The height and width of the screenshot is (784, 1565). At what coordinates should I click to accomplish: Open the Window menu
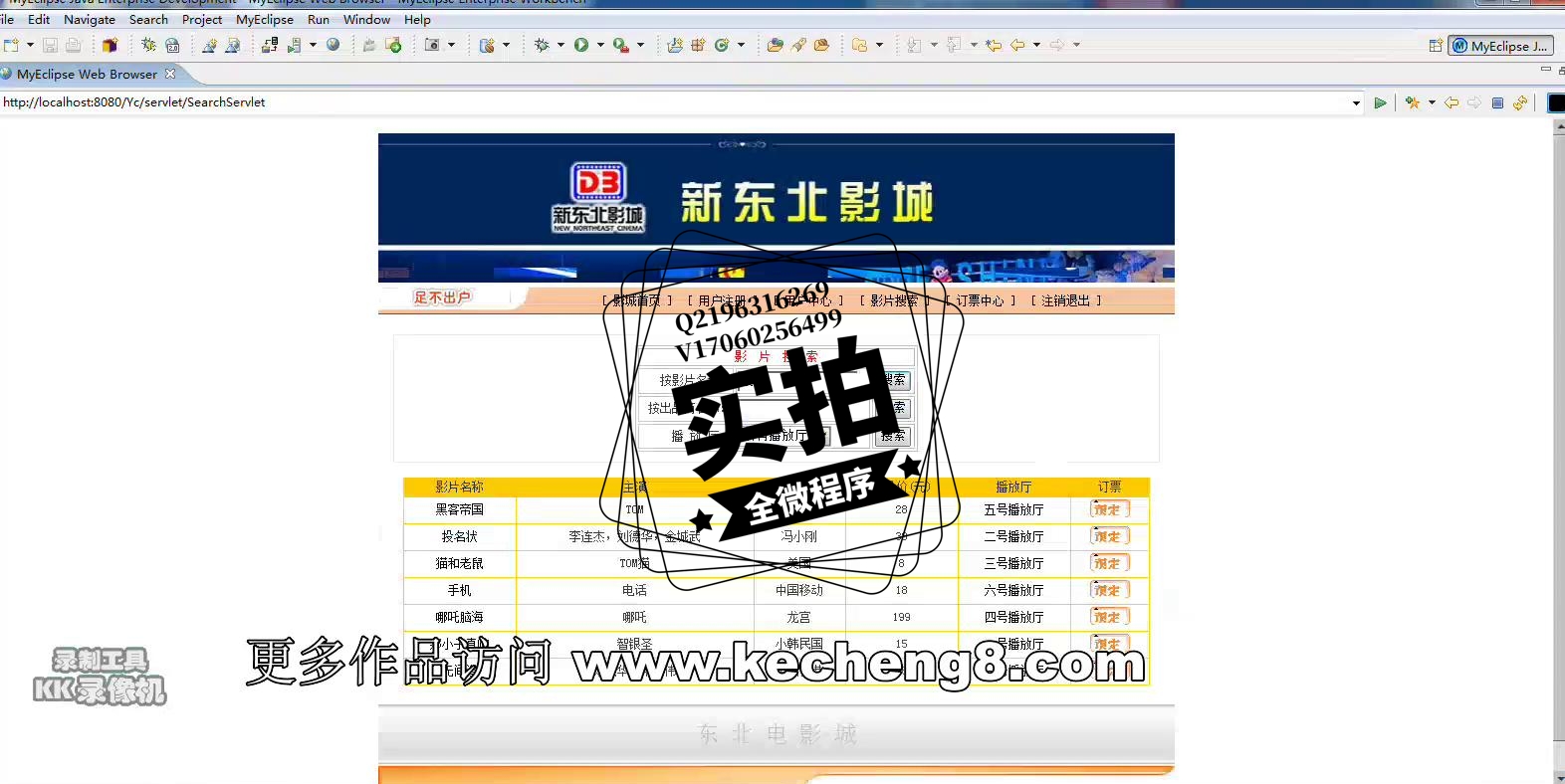[x=366, y=19]
